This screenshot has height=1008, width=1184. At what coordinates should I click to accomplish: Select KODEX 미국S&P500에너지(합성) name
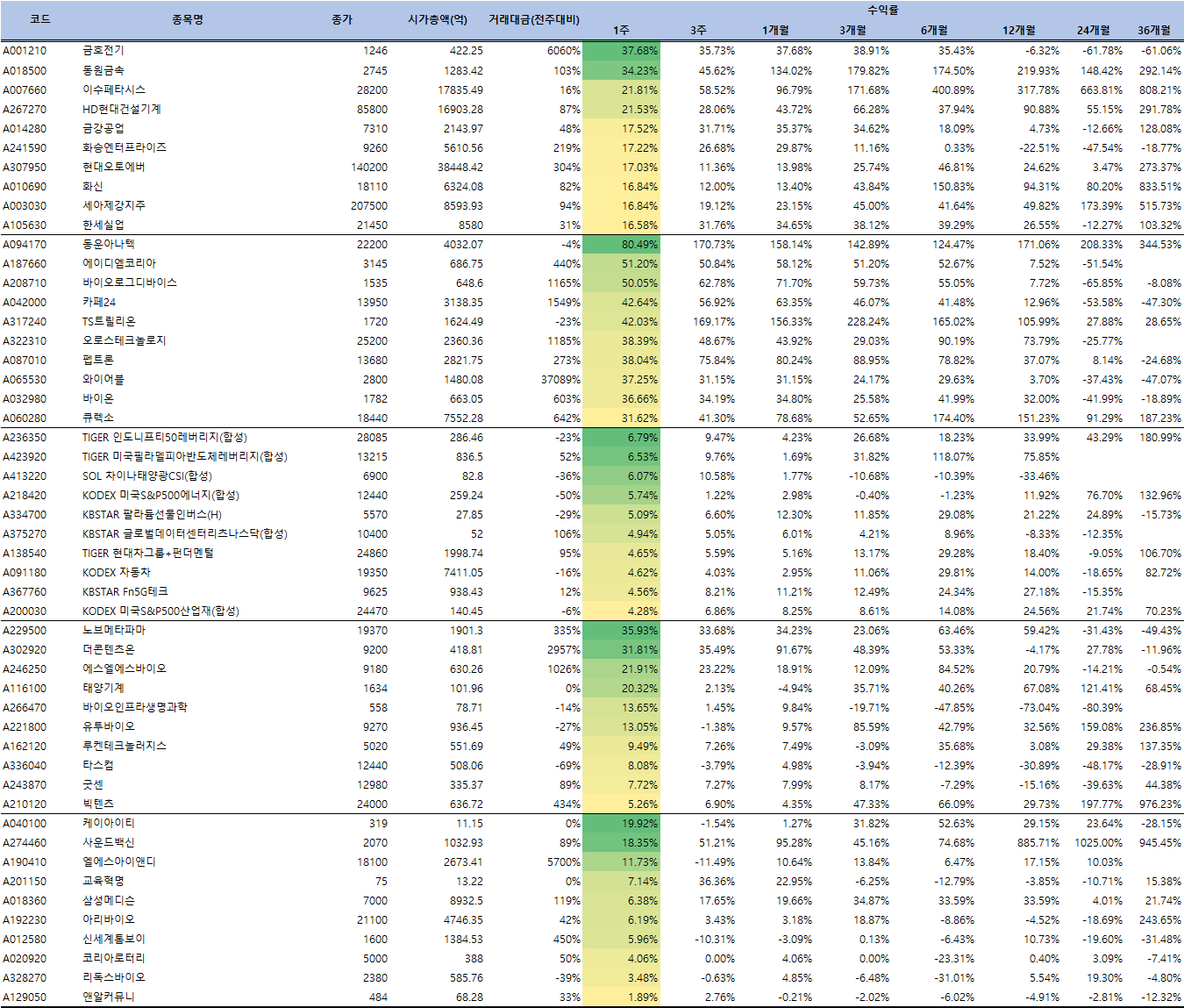click(160, 495)
